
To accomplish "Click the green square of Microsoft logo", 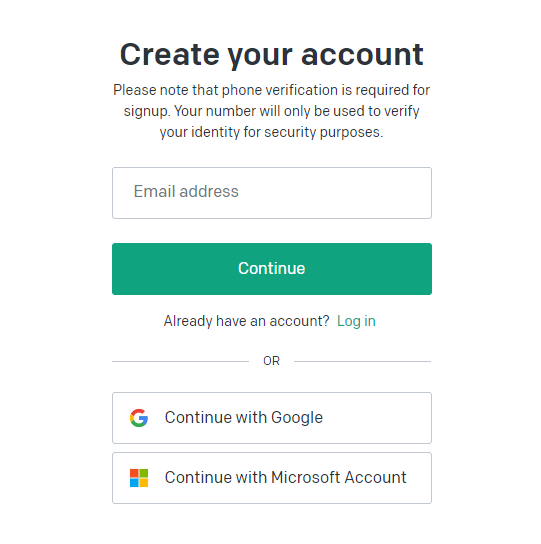I will (x=144, y=473).
